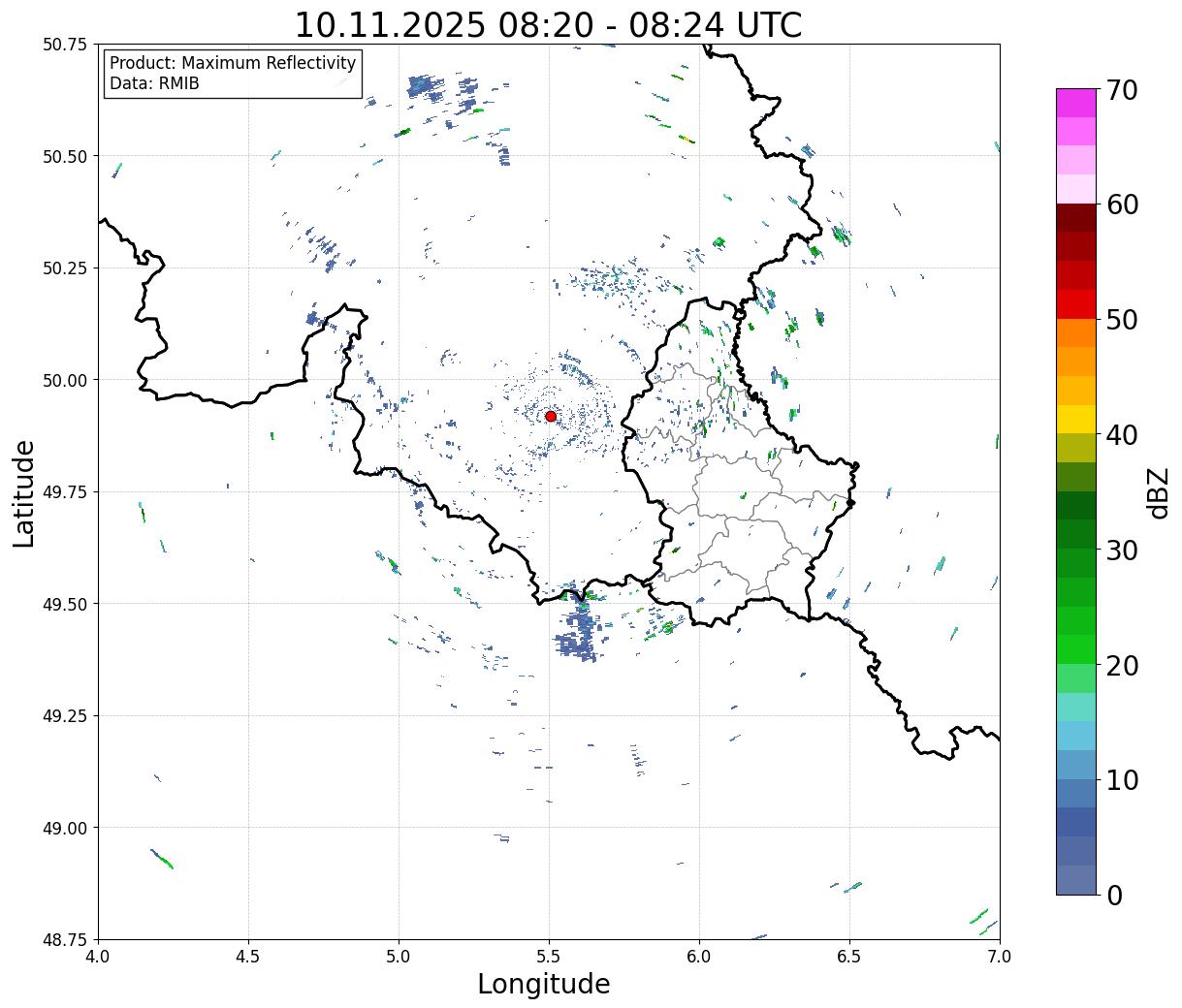Viewport: 1182px width, 1008px height.
Task: Click the longitude tick label '7.0'
Action: click(x=1000, y=956)
